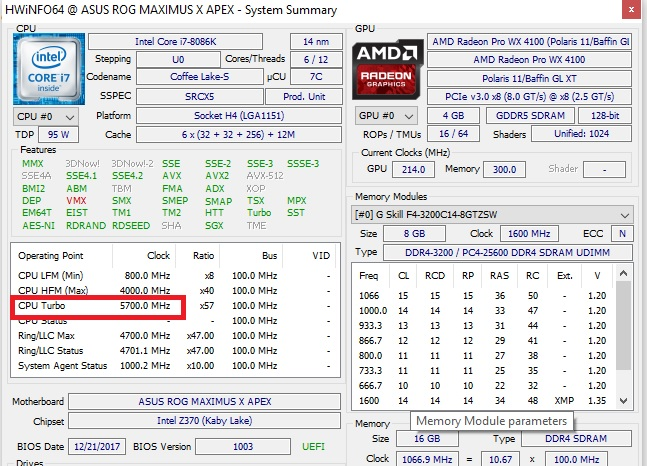Click the memory clock 1066.9 MHz field
This screenshot has width=647, height=466.
(x=427, y=459)
